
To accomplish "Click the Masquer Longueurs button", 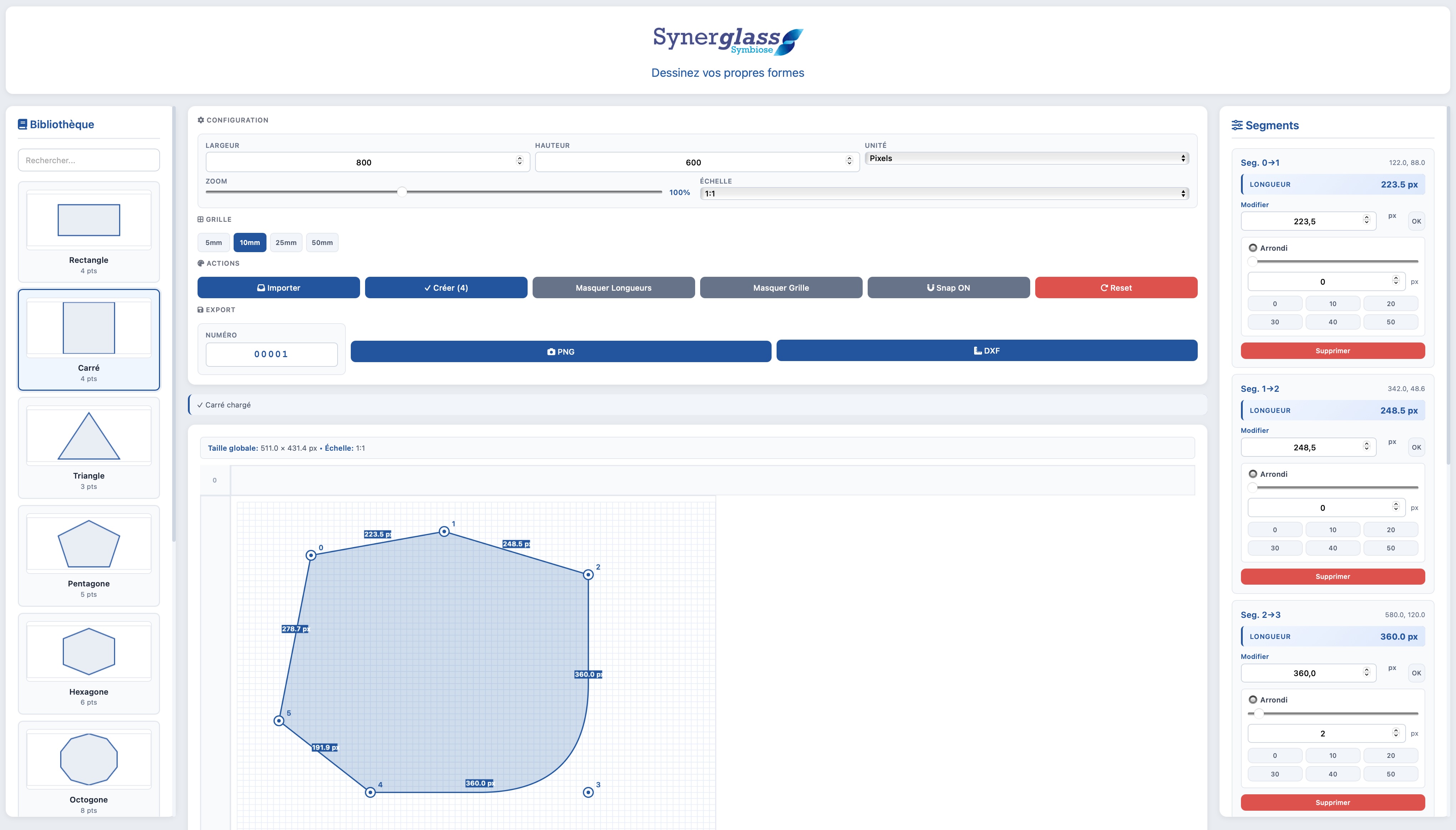I will pos(613,287).
